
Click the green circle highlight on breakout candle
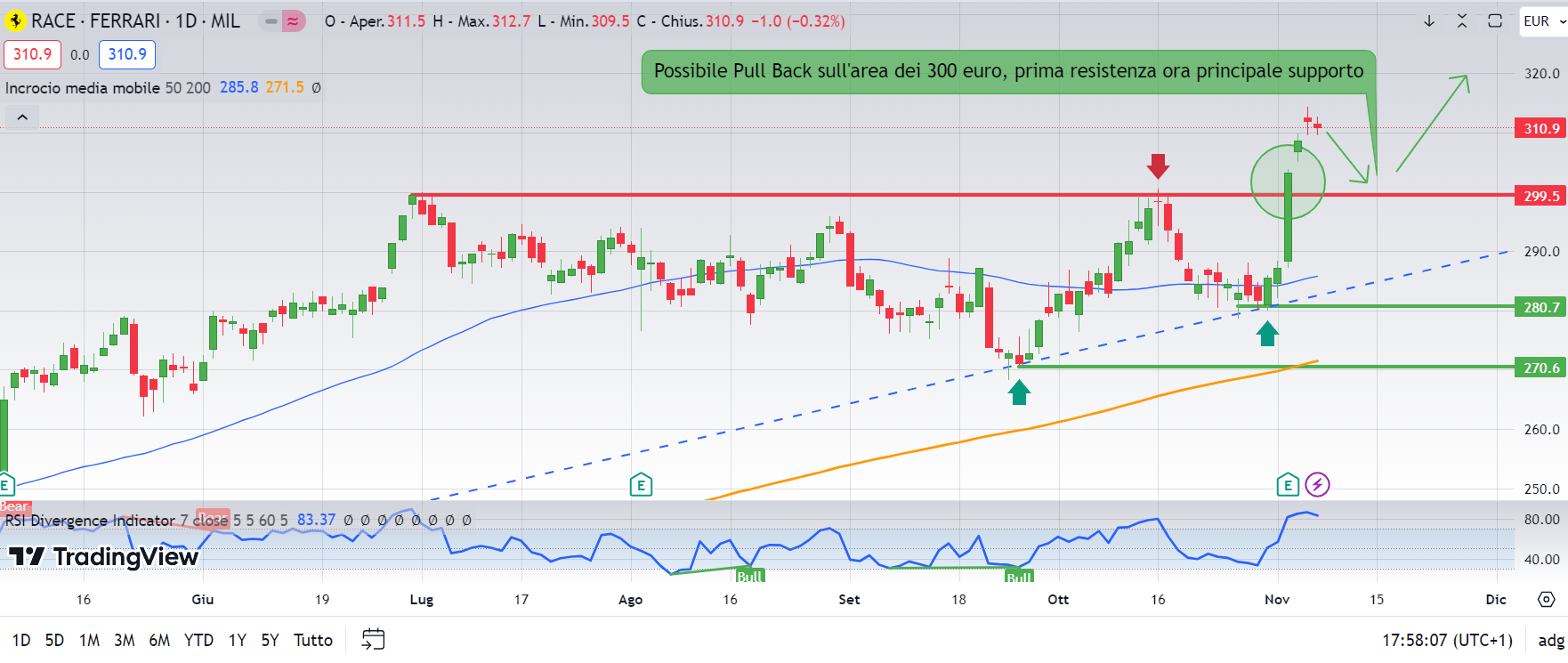1288,182
